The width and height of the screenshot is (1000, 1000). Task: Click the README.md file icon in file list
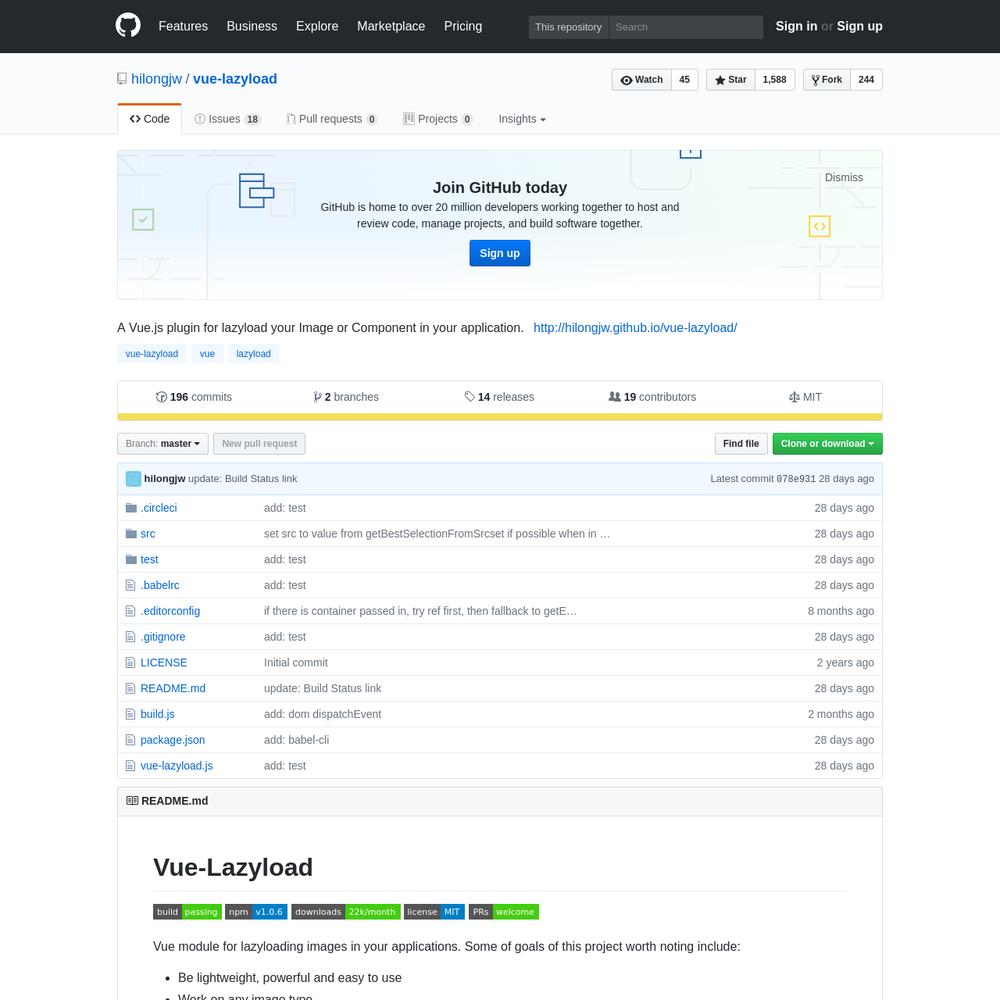point(131,689)
